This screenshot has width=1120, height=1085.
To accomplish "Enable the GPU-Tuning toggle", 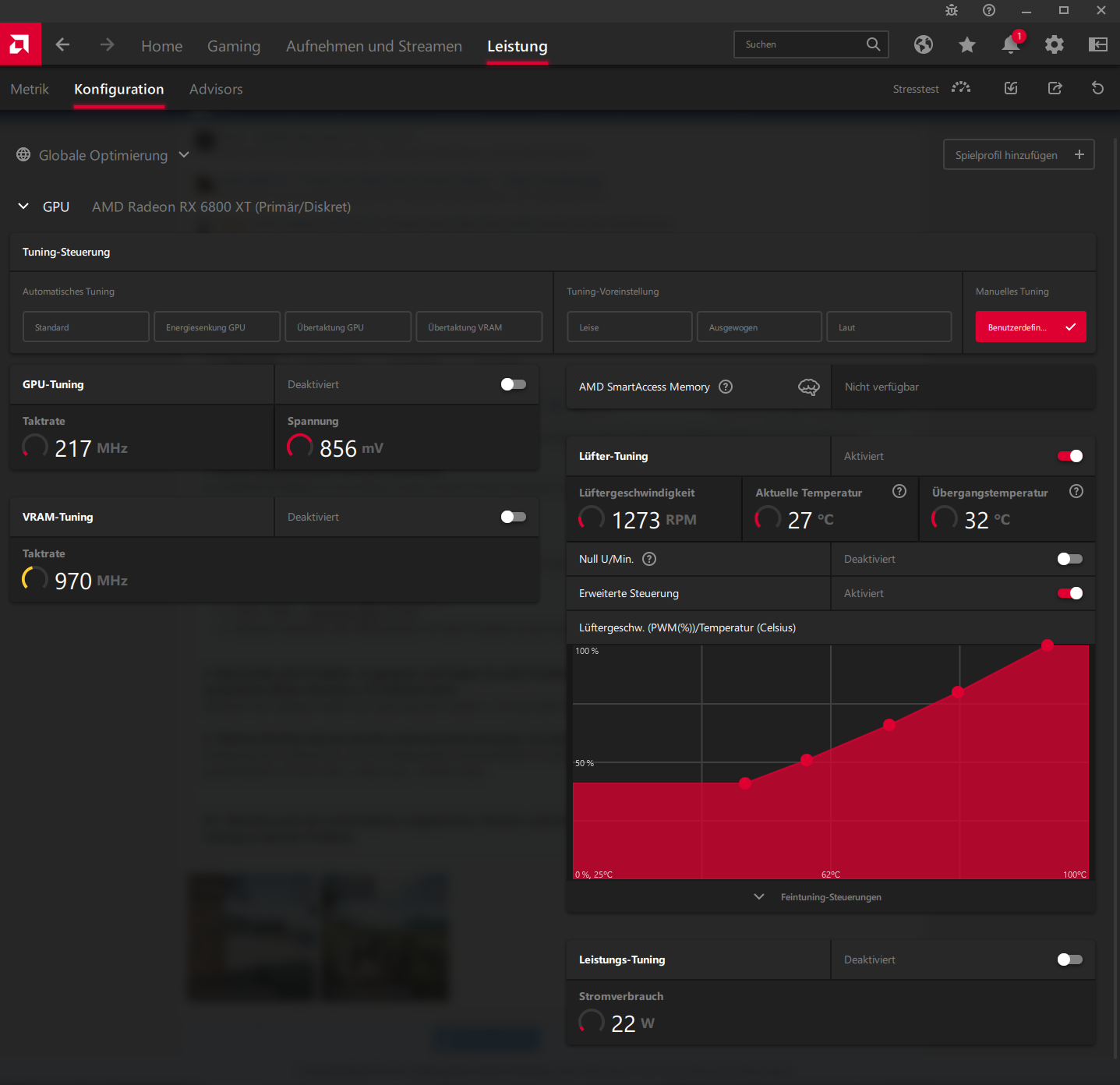I will pos(514,384).
